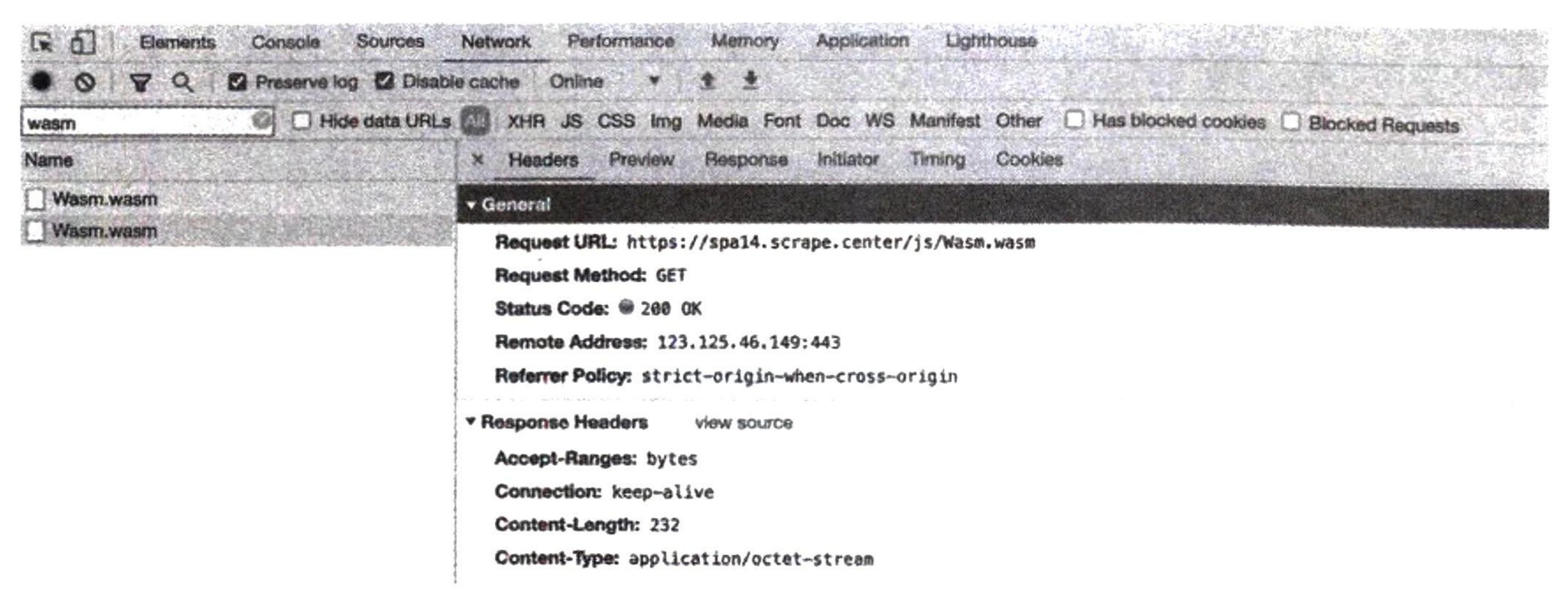Viewport: 1568px width, 606px height.
Task: Filter requests by XHR type
Action: click(526, 121)
